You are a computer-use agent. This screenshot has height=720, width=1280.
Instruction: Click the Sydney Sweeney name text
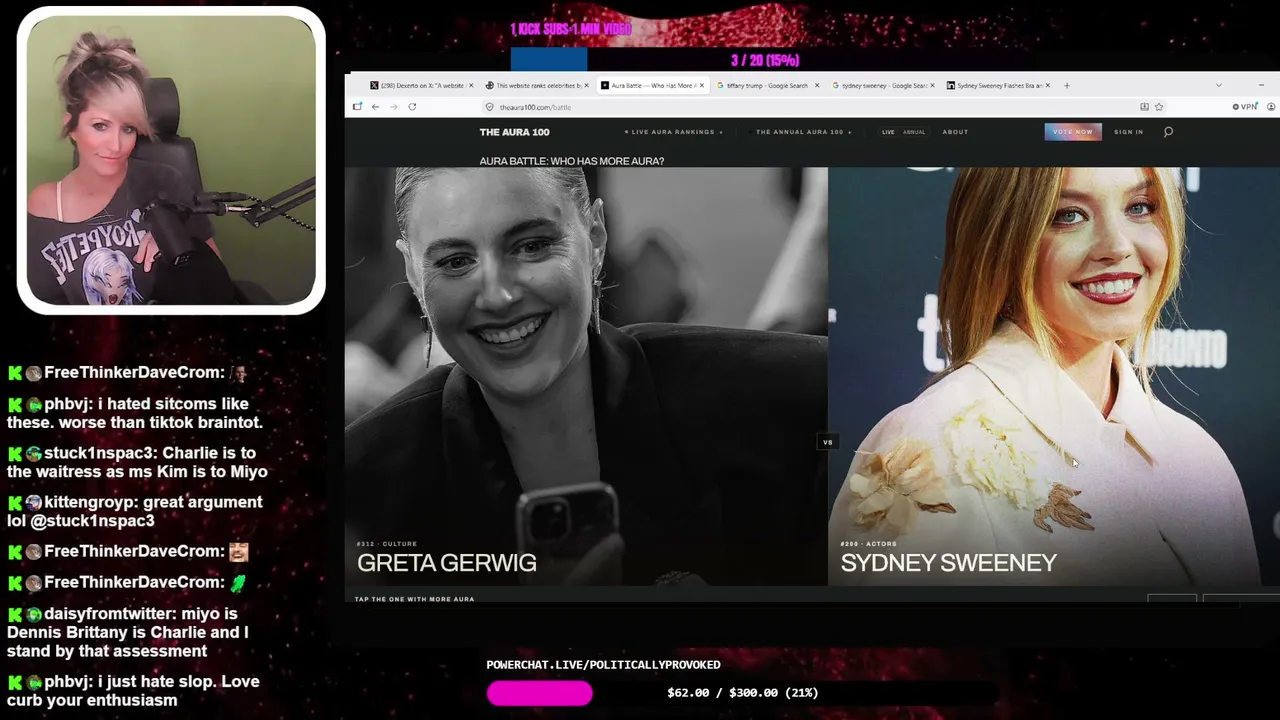[948, 563]
